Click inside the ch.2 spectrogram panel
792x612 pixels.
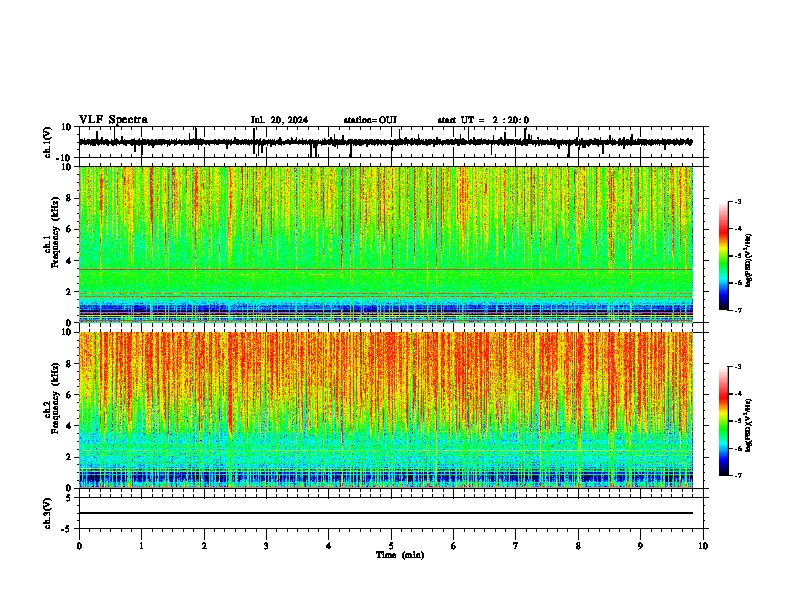tap(385, 410)
